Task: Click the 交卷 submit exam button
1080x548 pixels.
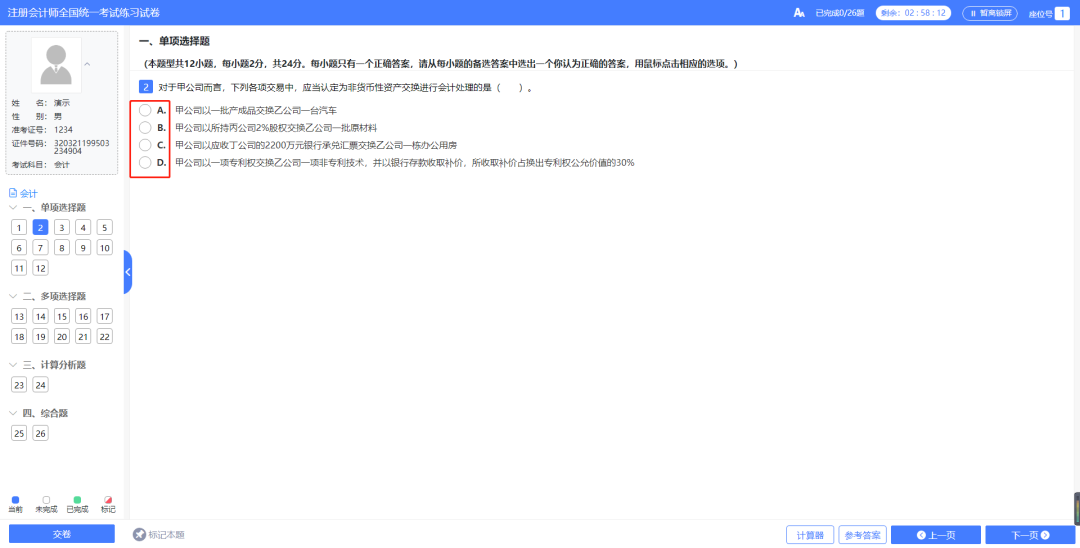Action: 62,534
